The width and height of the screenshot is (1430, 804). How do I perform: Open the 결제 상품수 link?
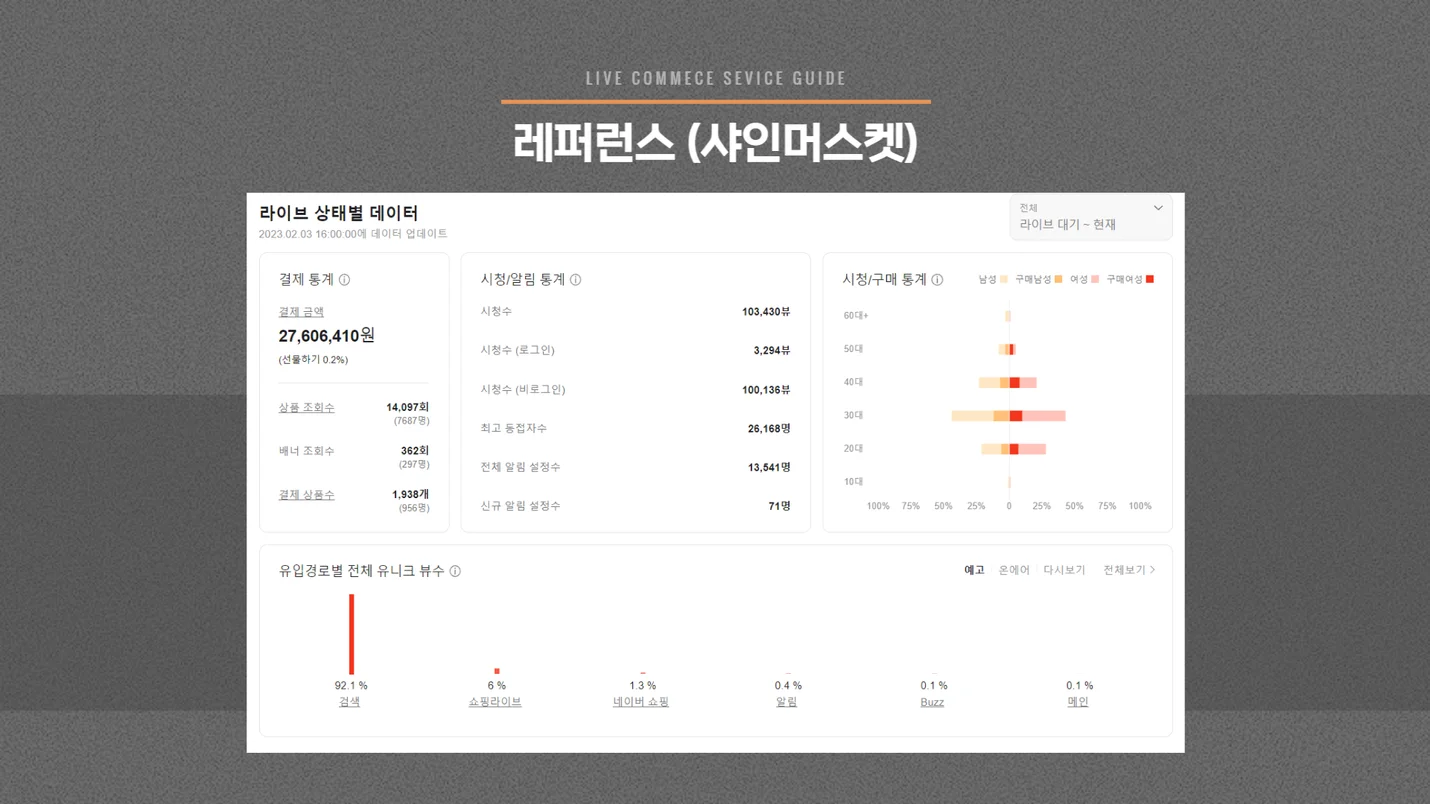point(306,495)
